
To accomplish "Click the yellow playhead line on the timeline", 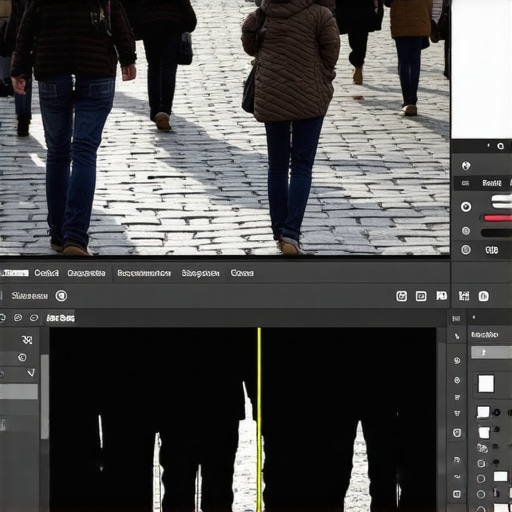I will coord(259,420).
